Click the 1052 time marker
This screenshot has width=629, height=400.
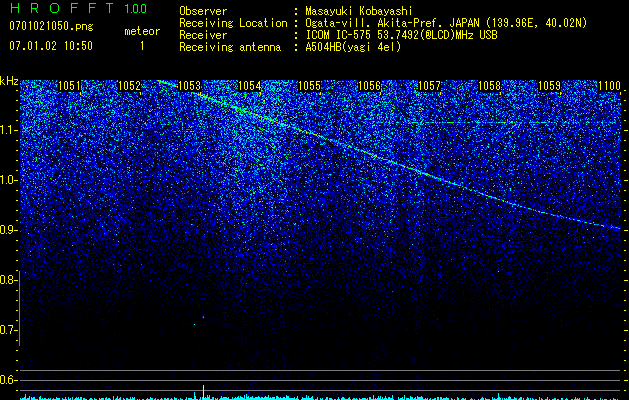[129, 86]
